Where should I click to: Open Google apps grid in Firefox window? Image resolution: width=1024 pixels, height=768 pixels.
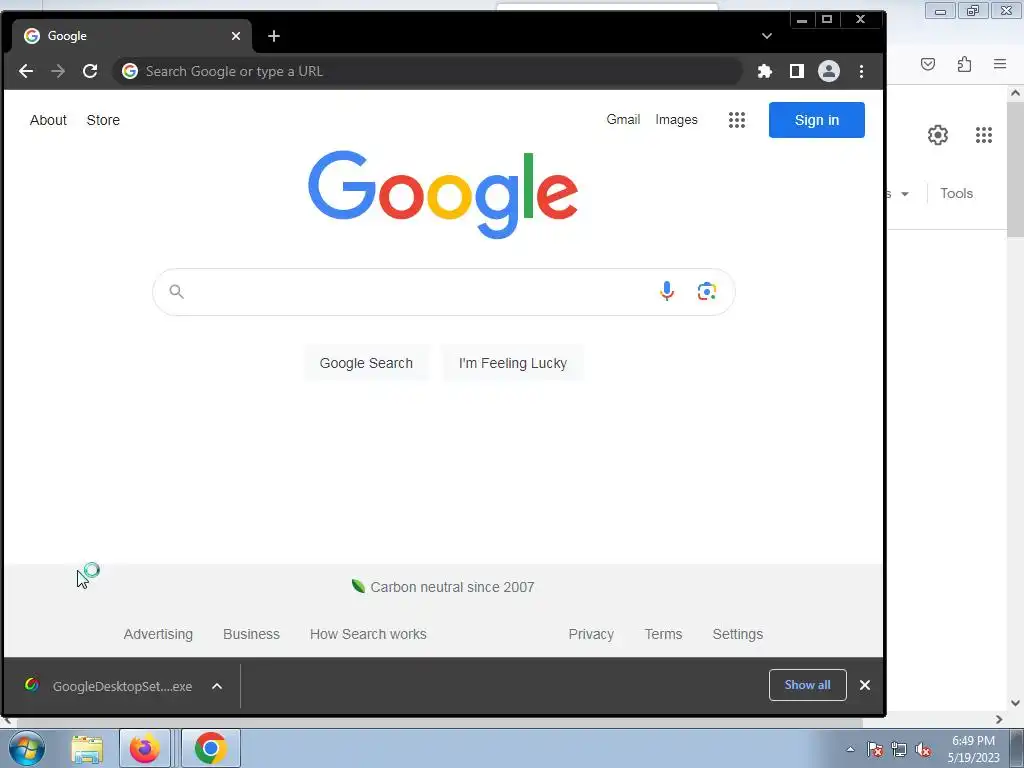coord(984,135)
